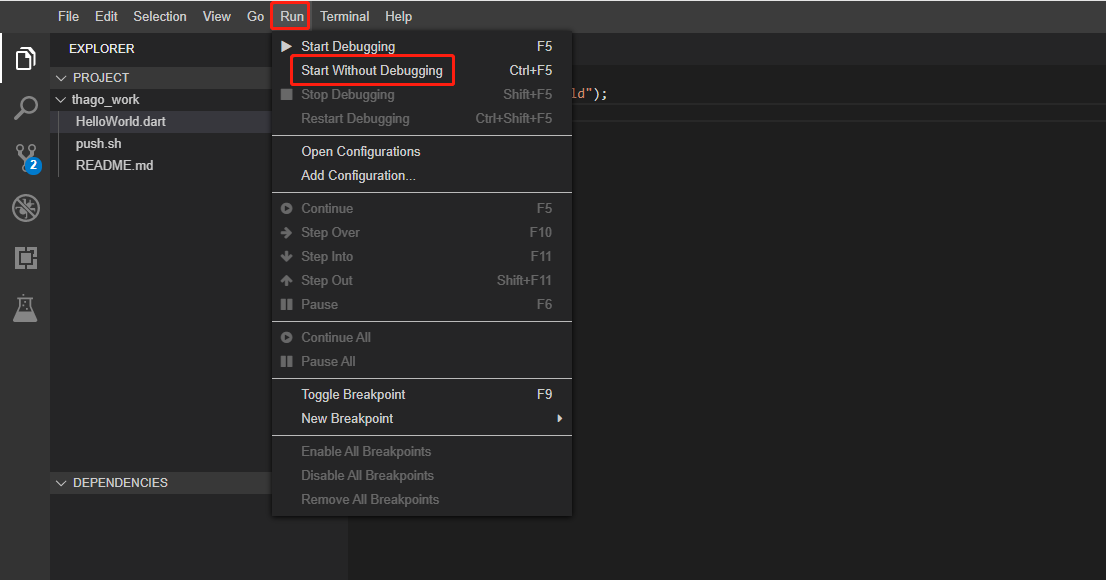Image resolution: width=1106 pixels, height=580 pixels.
Task: Open the Search magnifier in activity bar
Action: tap(25, 108)
